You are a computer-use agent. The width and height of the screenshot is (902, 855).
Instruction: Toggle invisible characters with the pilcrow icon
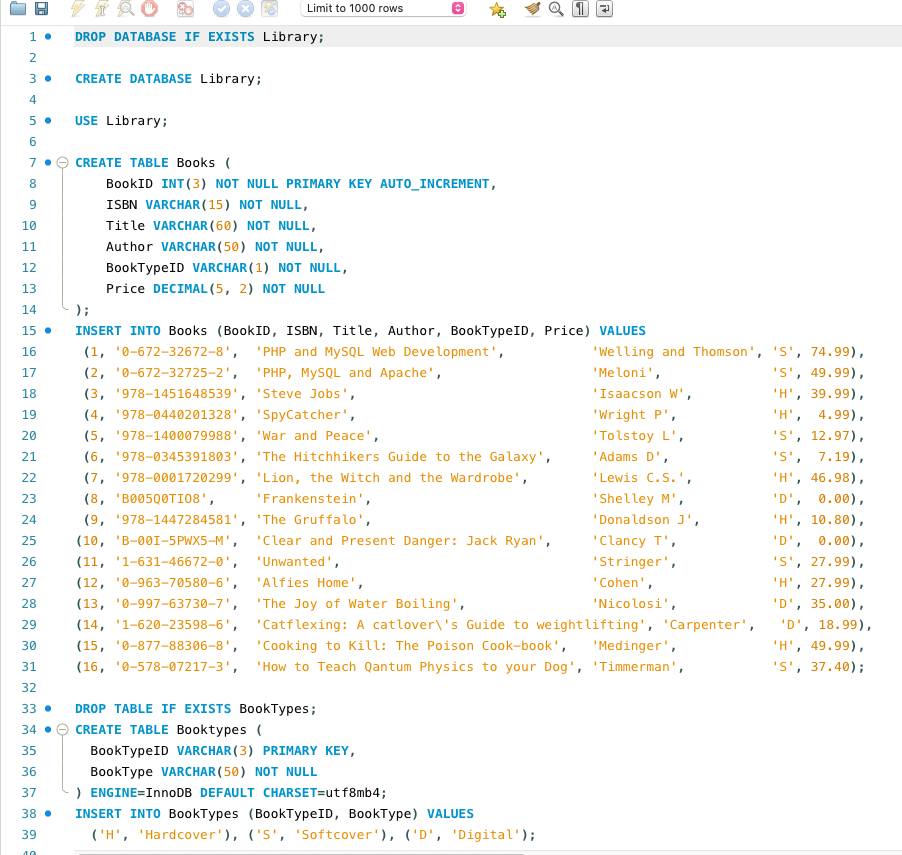click(580, 8)
